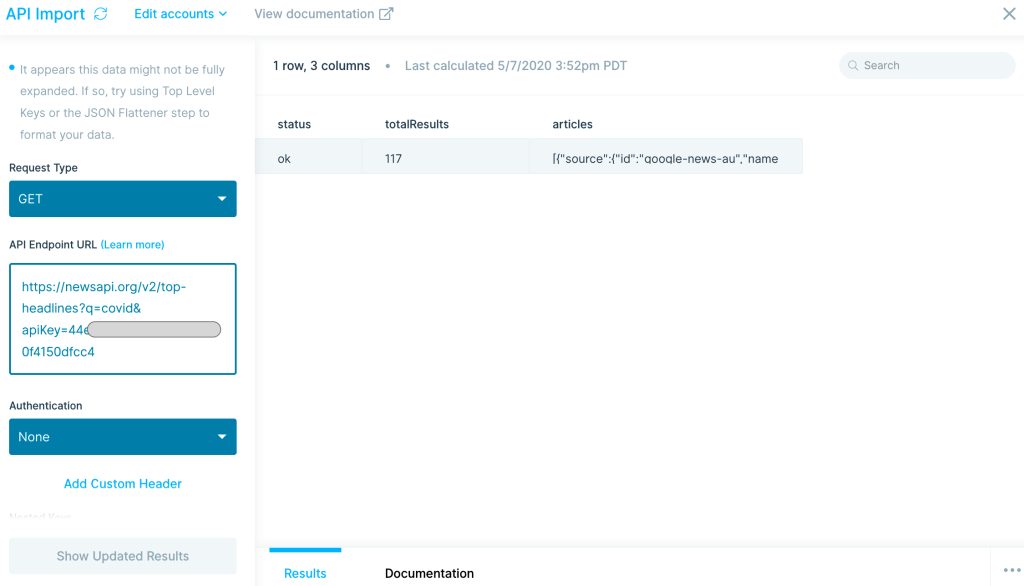Open the Edit accounts dropdown
Image resolution: width=1024 pixels, height=586 pixels.
pos(180,14)
